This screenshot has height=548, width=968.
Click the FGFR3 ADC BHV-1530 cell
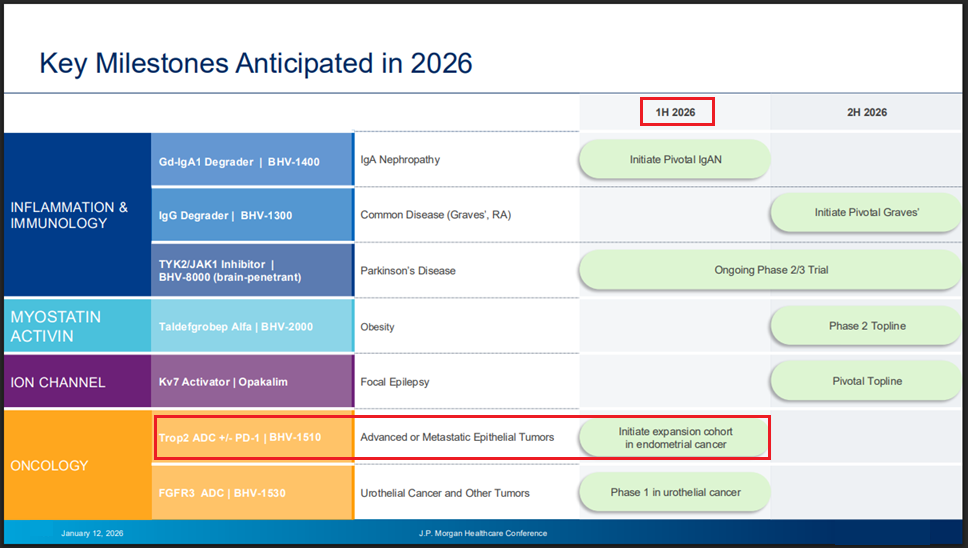[x=251, y=493]
